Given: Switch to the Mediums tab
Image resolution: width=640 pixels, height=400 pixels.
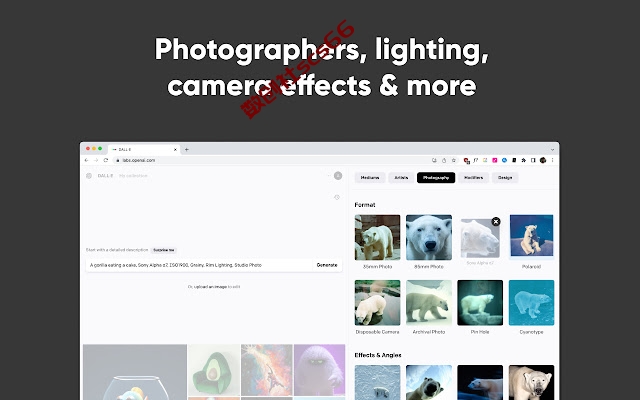Looking at the screenshot, I should pos(370,178).
